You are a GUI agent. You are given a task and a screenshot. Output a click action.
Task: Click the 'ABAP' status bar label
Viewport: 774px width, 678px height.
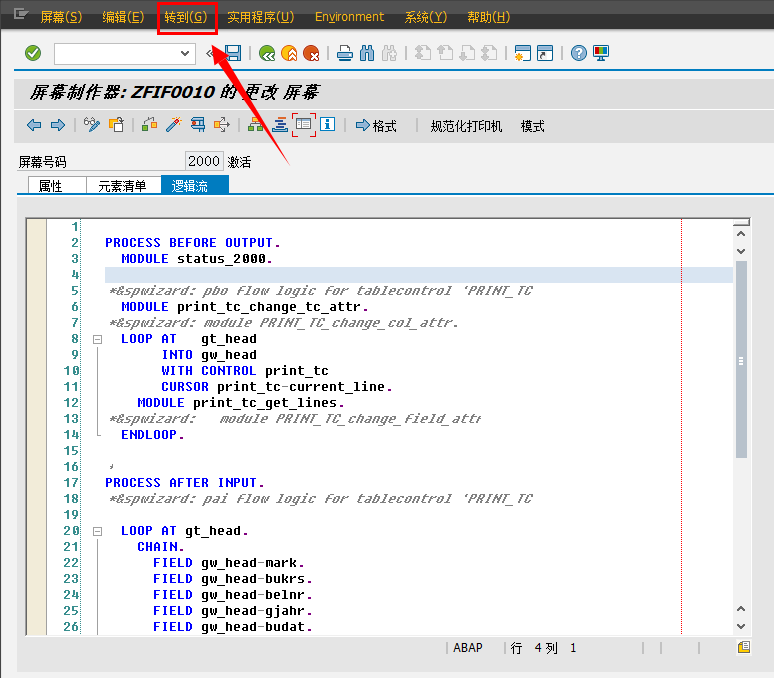(467, 647)
